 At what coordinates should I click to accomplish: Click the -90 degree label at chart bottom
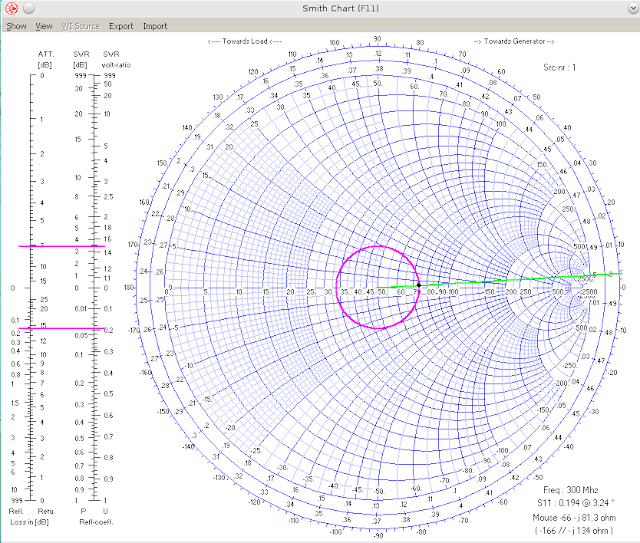click(x=378, y=536)
